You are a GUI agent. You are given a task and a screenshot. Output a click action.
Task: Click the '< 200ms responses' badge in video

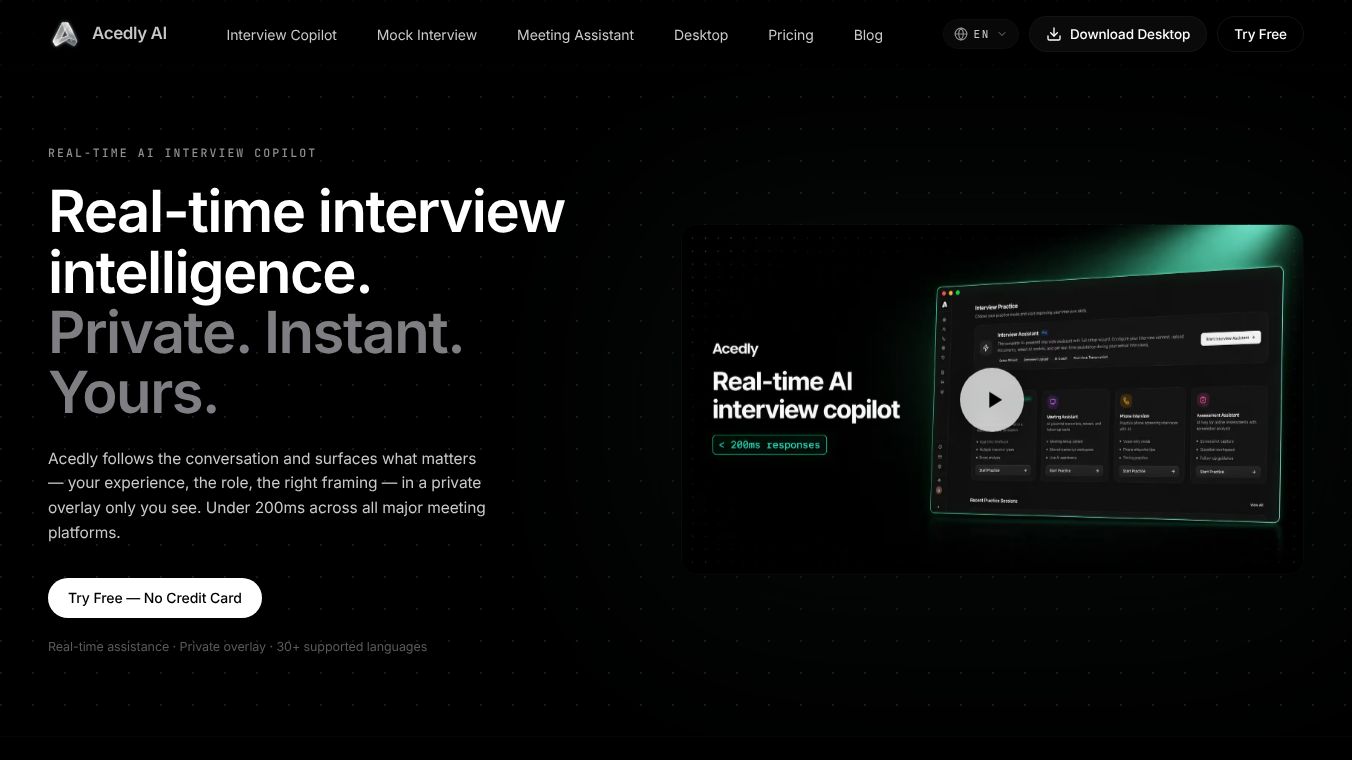coord(769,445)
